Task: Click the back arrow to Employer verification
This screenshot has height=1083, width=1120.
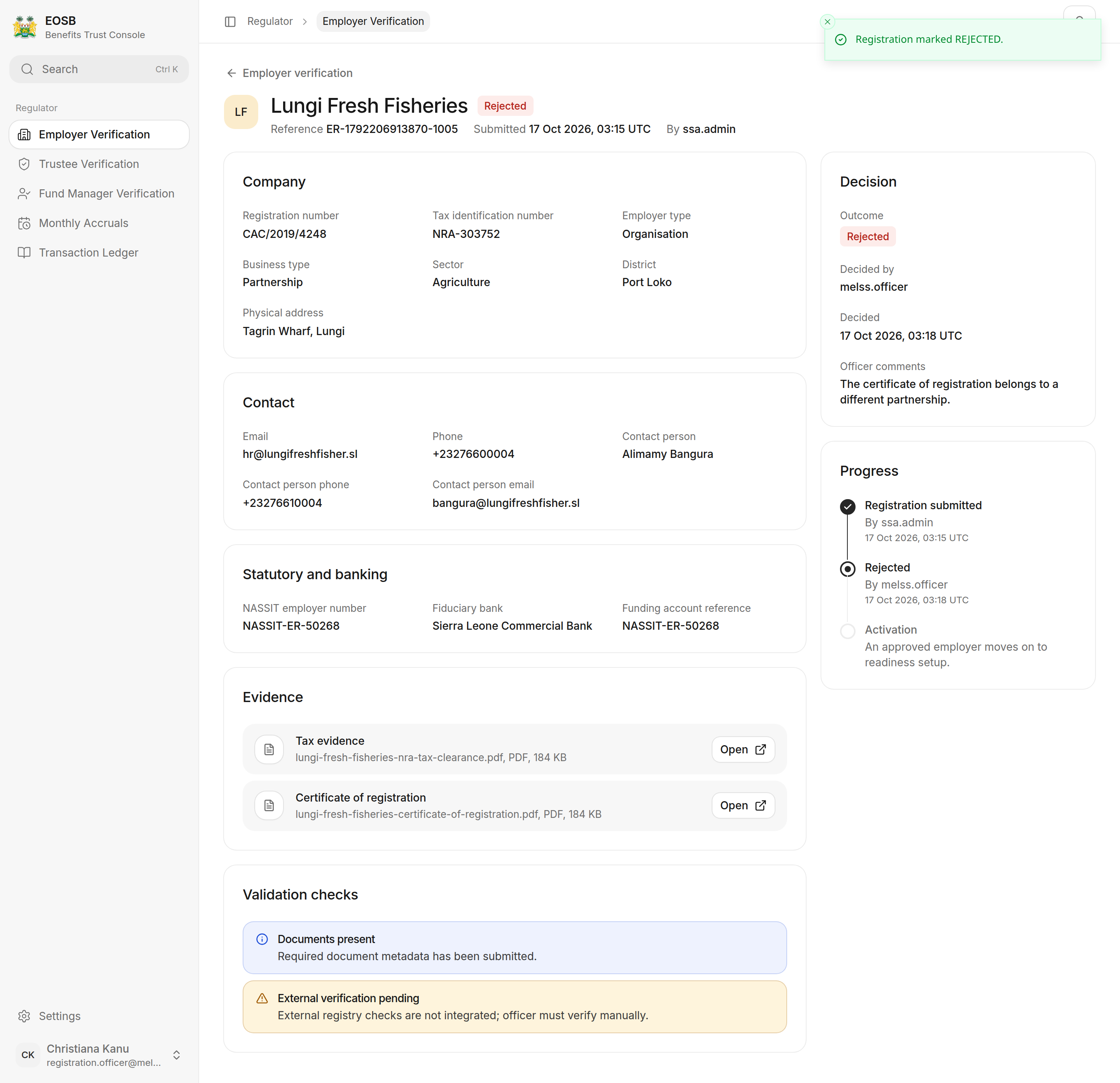Action: pyautogui.click(x=231, y=73)
